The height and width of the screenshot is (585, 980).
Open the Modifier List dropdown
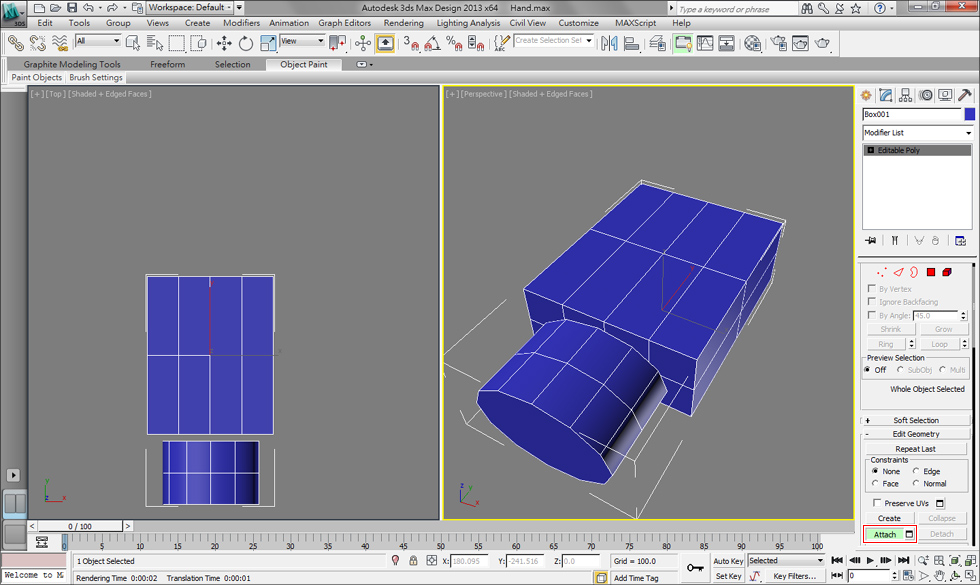917,133
